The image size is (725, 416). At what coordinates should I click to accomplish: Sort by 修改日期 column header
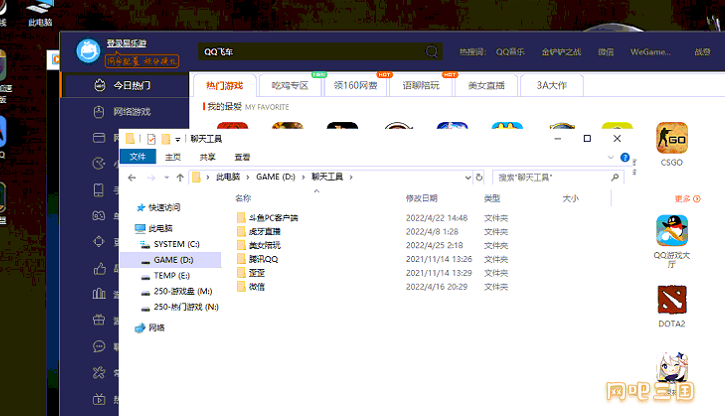(x=422, y=198)
